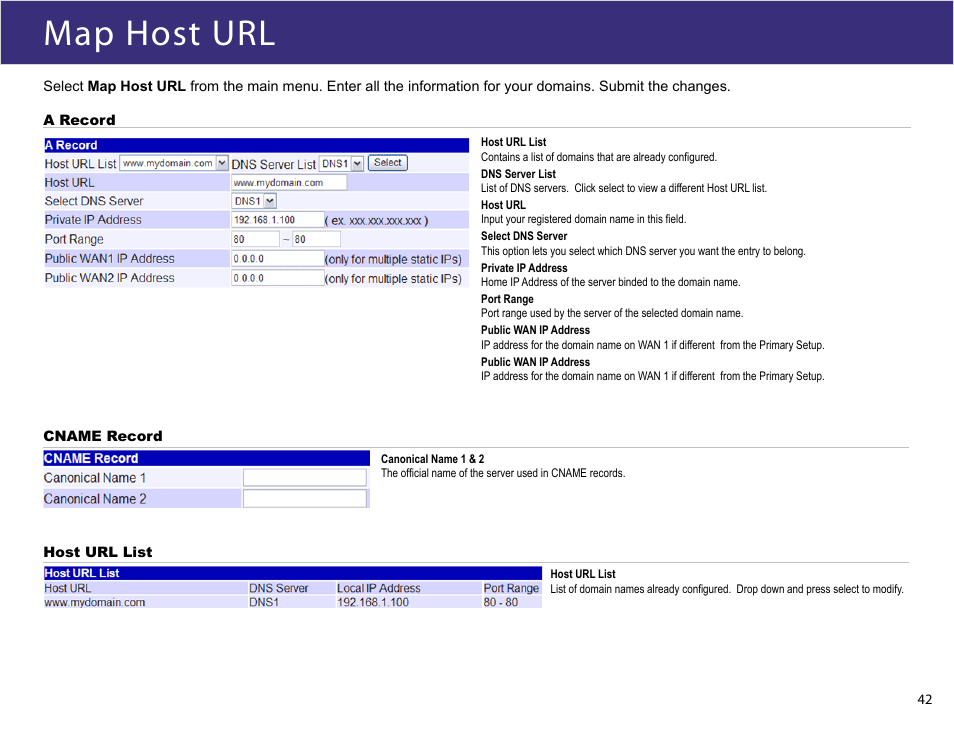Click the 192.168.1.100 cell in Host URL List table
This screenshot has width=954, height=738.
(x=373, y=602)
